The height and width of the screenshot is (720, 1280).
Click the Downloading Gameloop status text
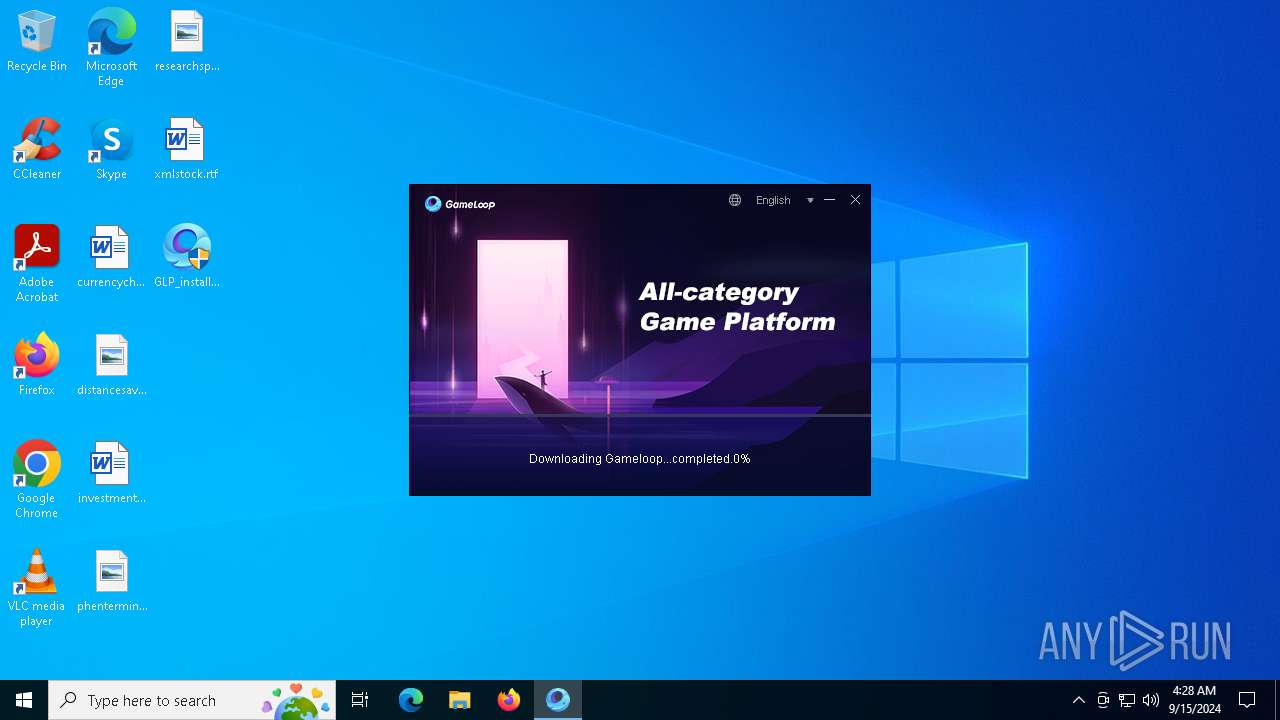click(640, 459)
